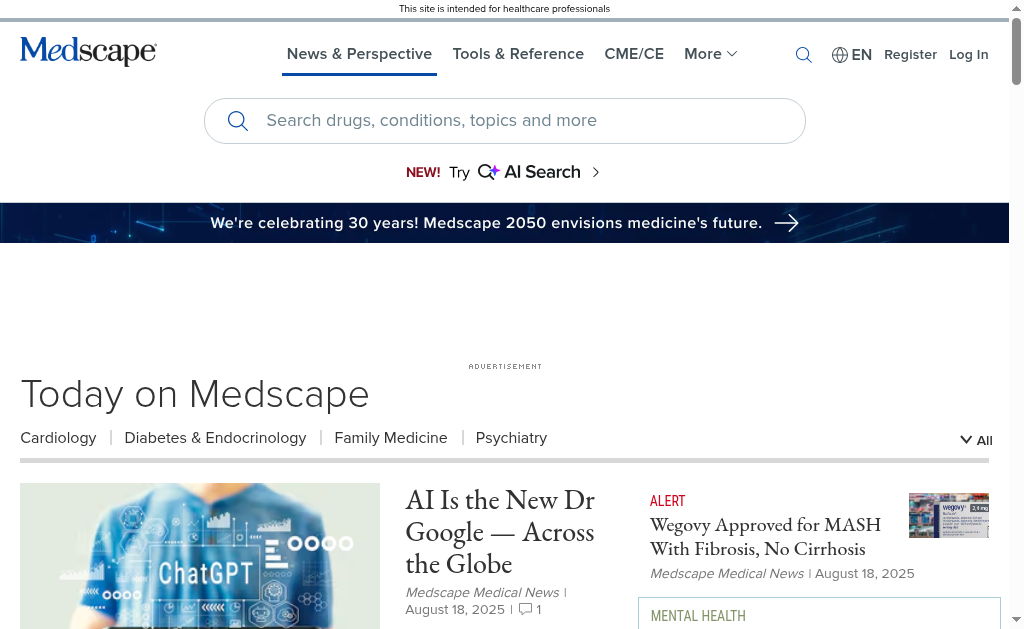This screenshot has height=629, width=1024.
Task: Open the search magnifier in header
Action: pos(803,55)
